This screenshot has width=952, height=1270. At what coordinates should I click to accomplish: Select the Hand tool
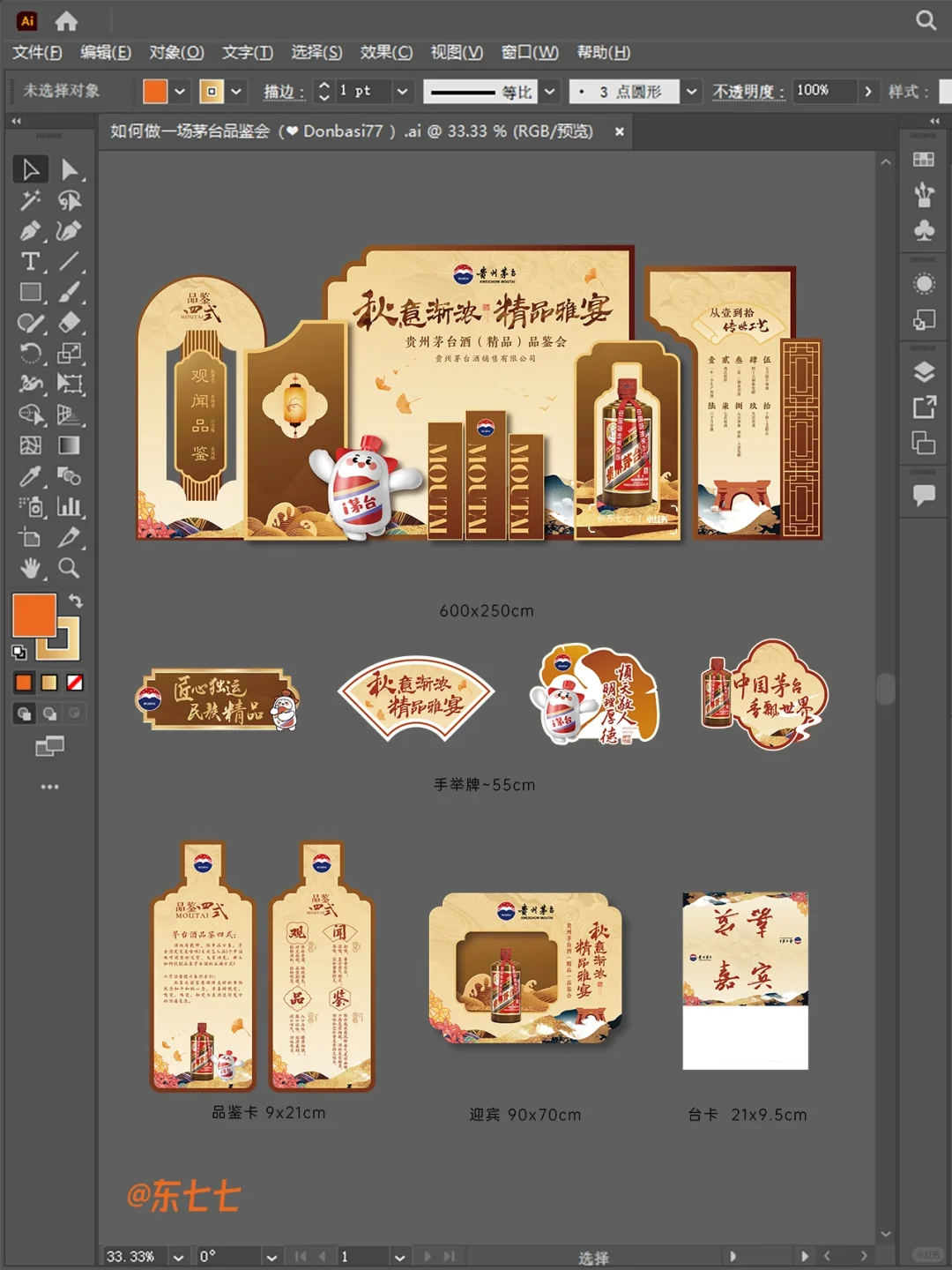point(30,568)
